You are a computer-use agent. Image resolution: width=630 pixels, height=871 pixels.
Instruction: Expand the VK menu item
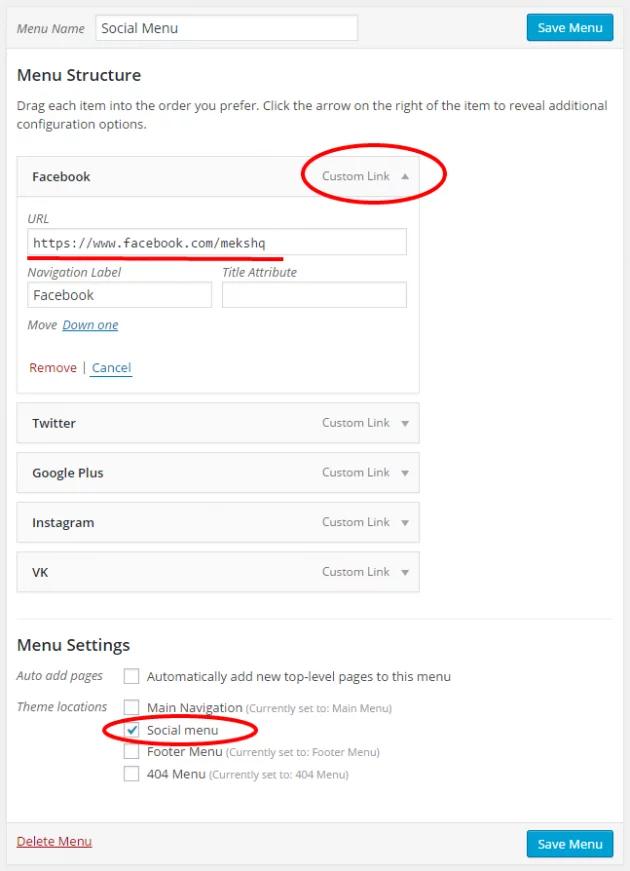(x=405, y=571)
